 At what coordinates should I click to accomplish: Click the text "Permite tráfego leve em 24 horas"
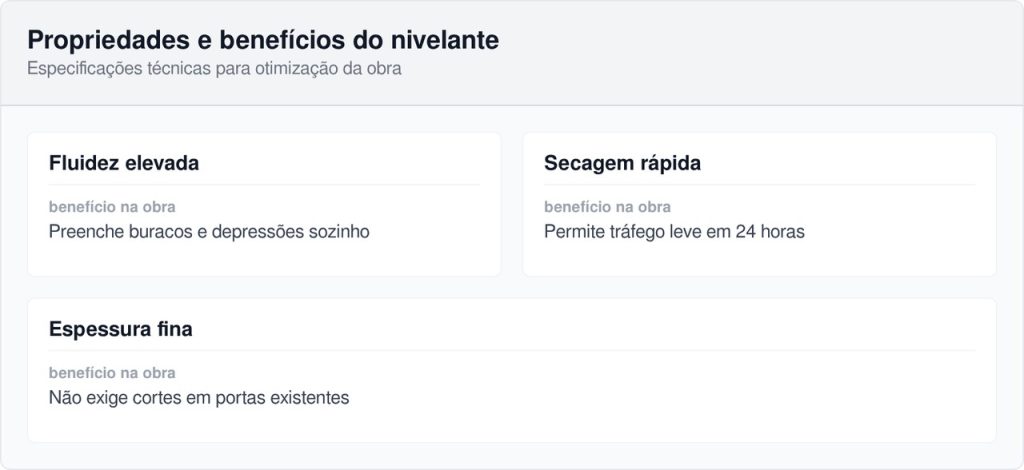coord(674,232)
